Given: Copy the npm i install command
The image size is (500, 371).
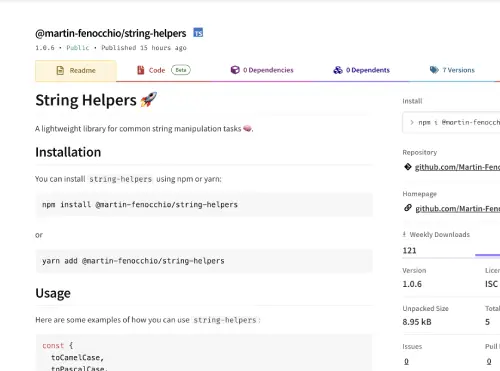Looking at the screenshot, I should (x=451, y=122).
